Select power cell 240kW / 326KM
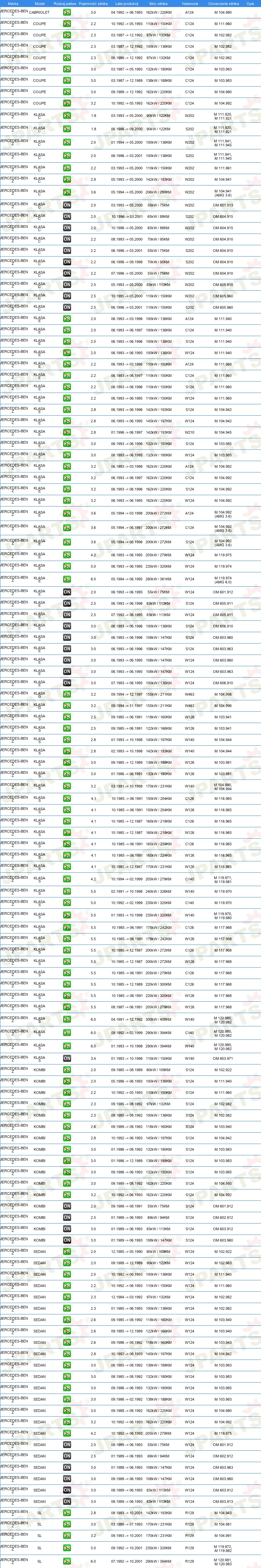Viewport: 261px width, 1568px height. coord(158,892)
